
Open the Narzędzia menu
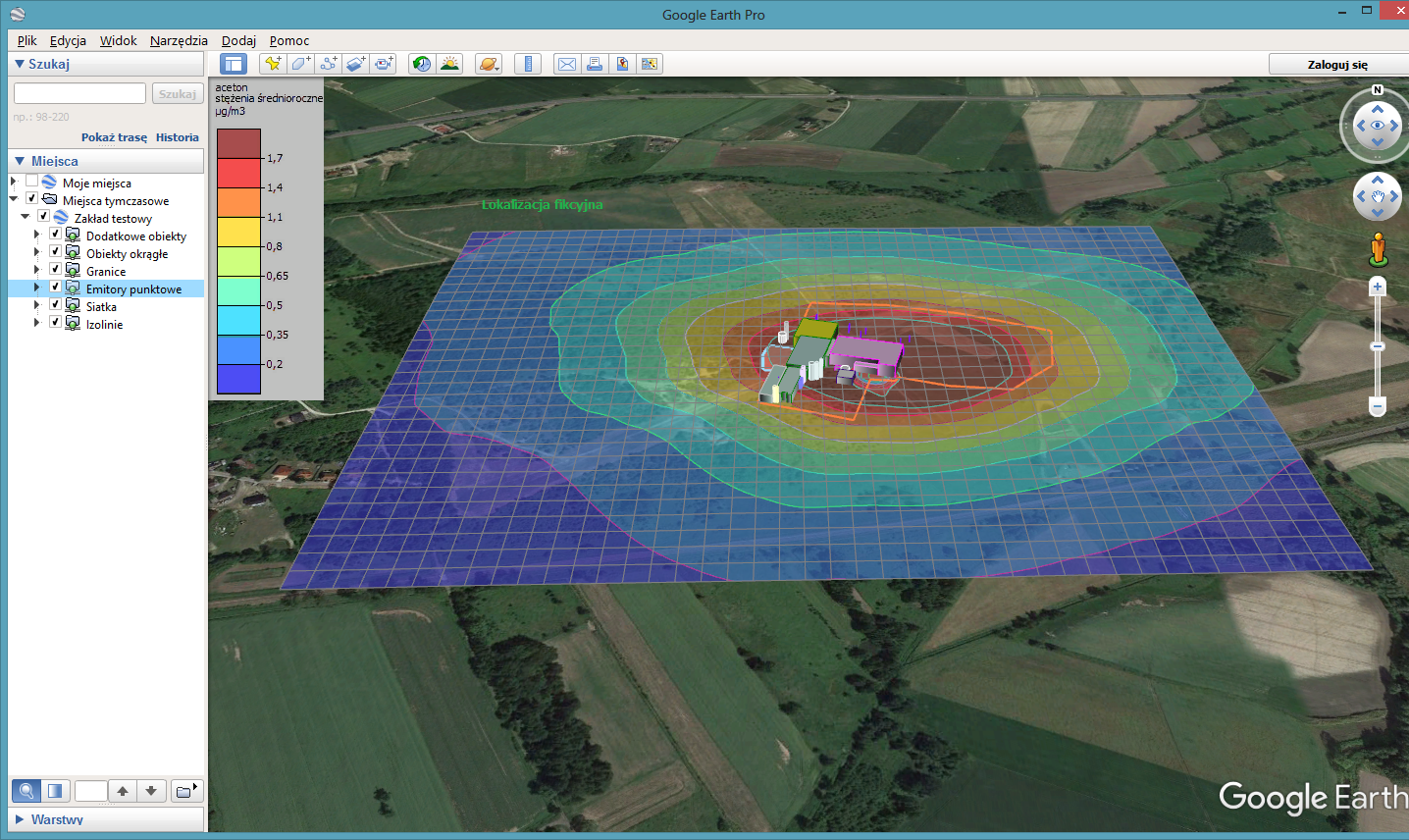coord(179,40)
